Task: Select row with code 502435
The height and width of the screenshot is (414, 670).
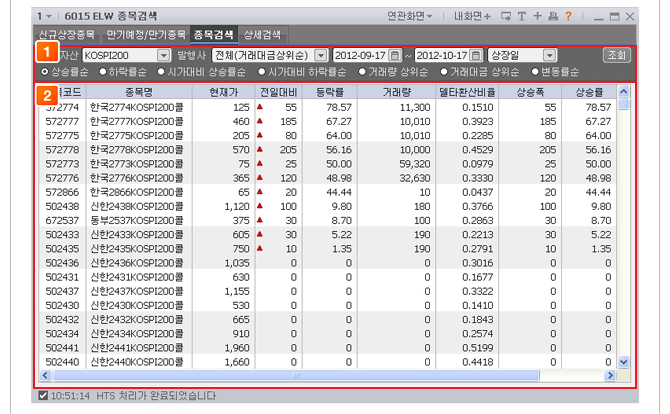Action: tap(328, 249)
